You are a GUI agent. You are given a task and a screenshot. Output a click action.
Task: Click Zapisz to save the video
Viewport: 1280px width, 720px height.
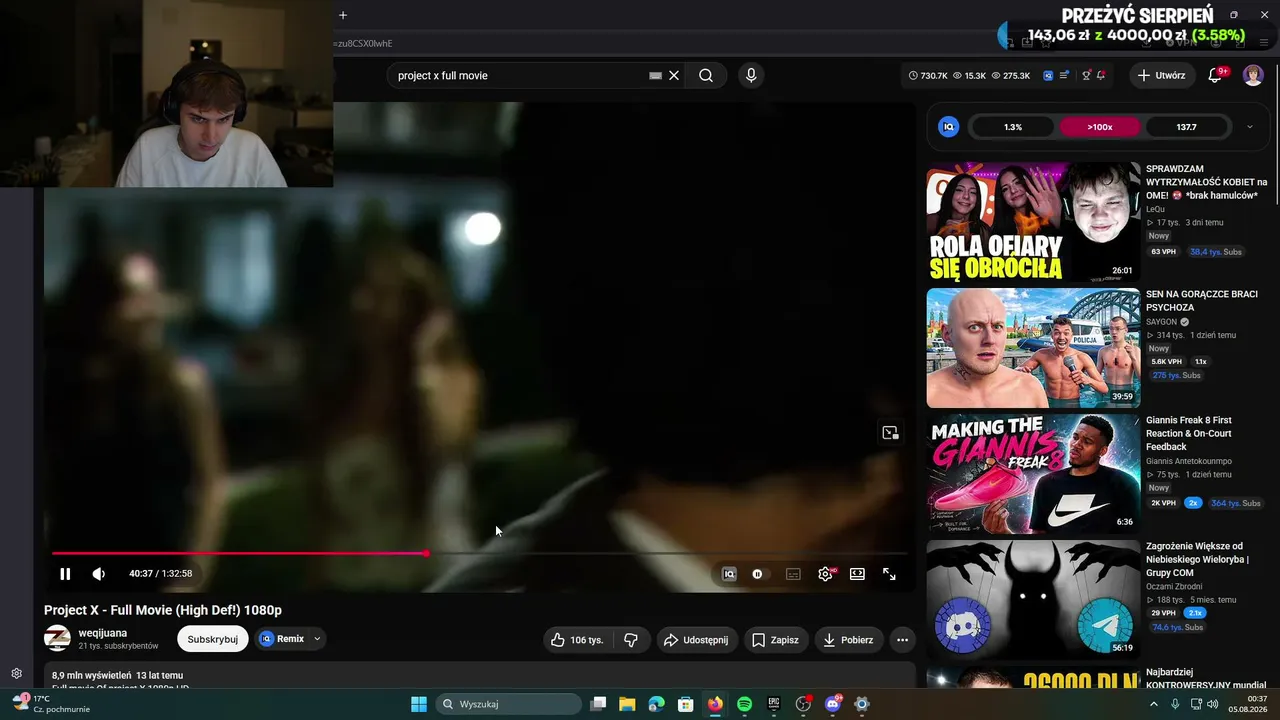coord(775,640)
